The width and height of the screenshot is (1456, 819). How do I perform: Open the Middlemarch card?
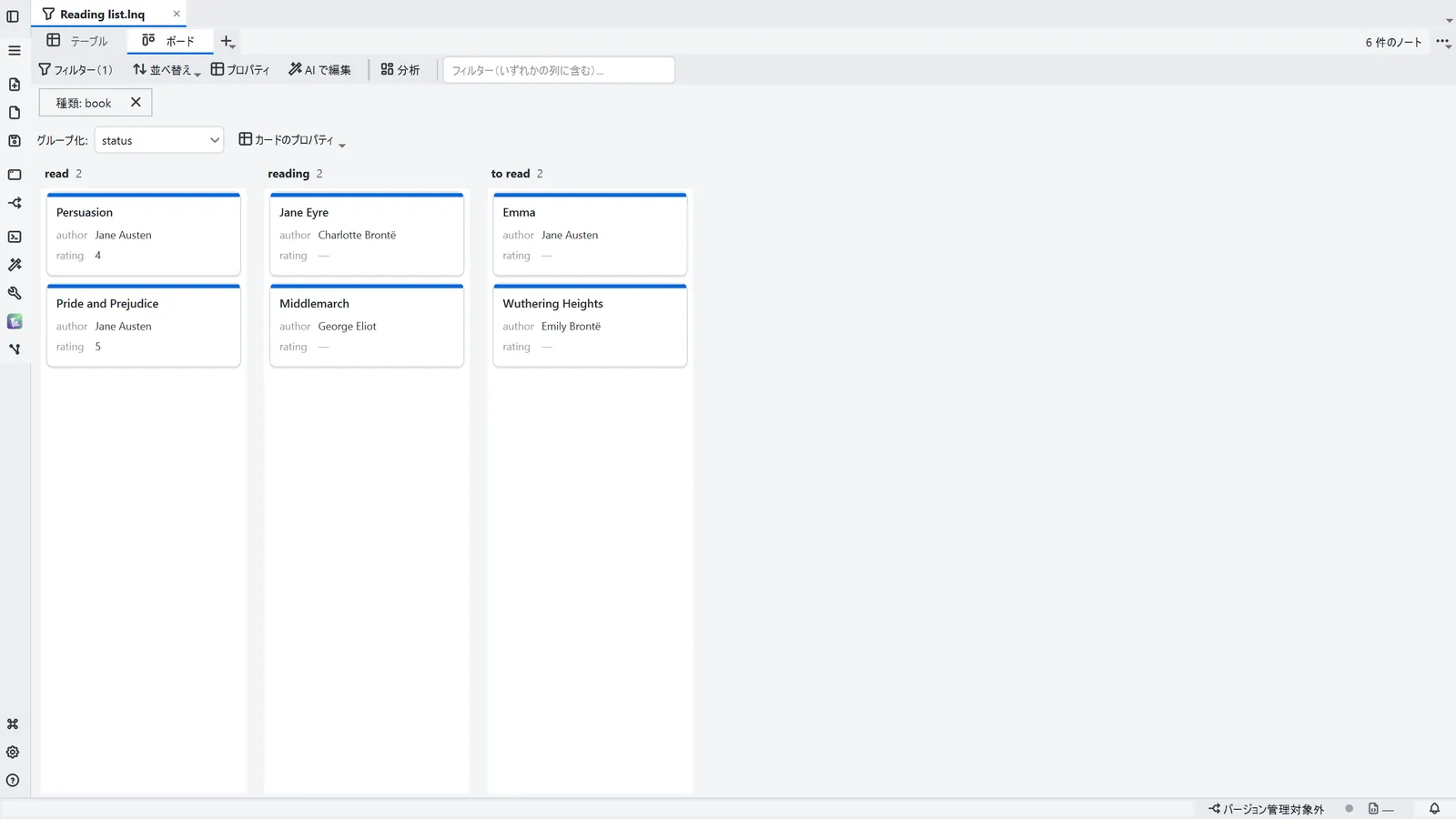(367, 325)
